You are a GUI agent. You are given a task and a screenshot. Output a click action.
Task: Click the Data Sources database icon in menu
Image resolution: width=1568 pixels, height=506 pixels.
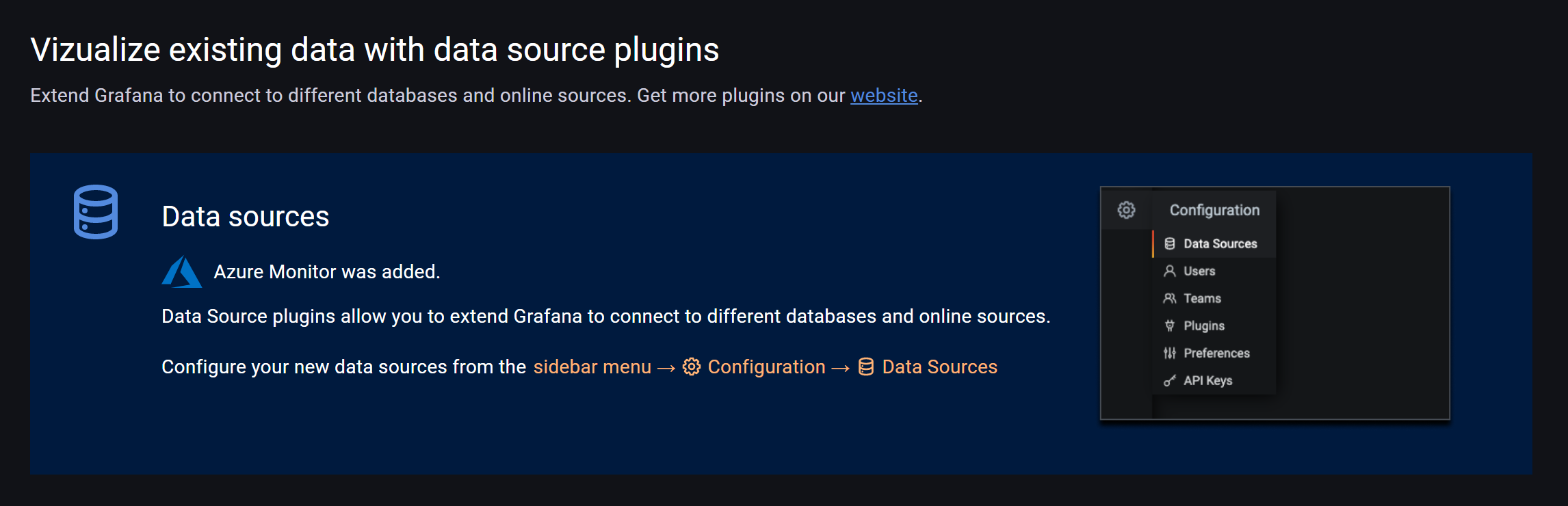(x=1170, y=244)
